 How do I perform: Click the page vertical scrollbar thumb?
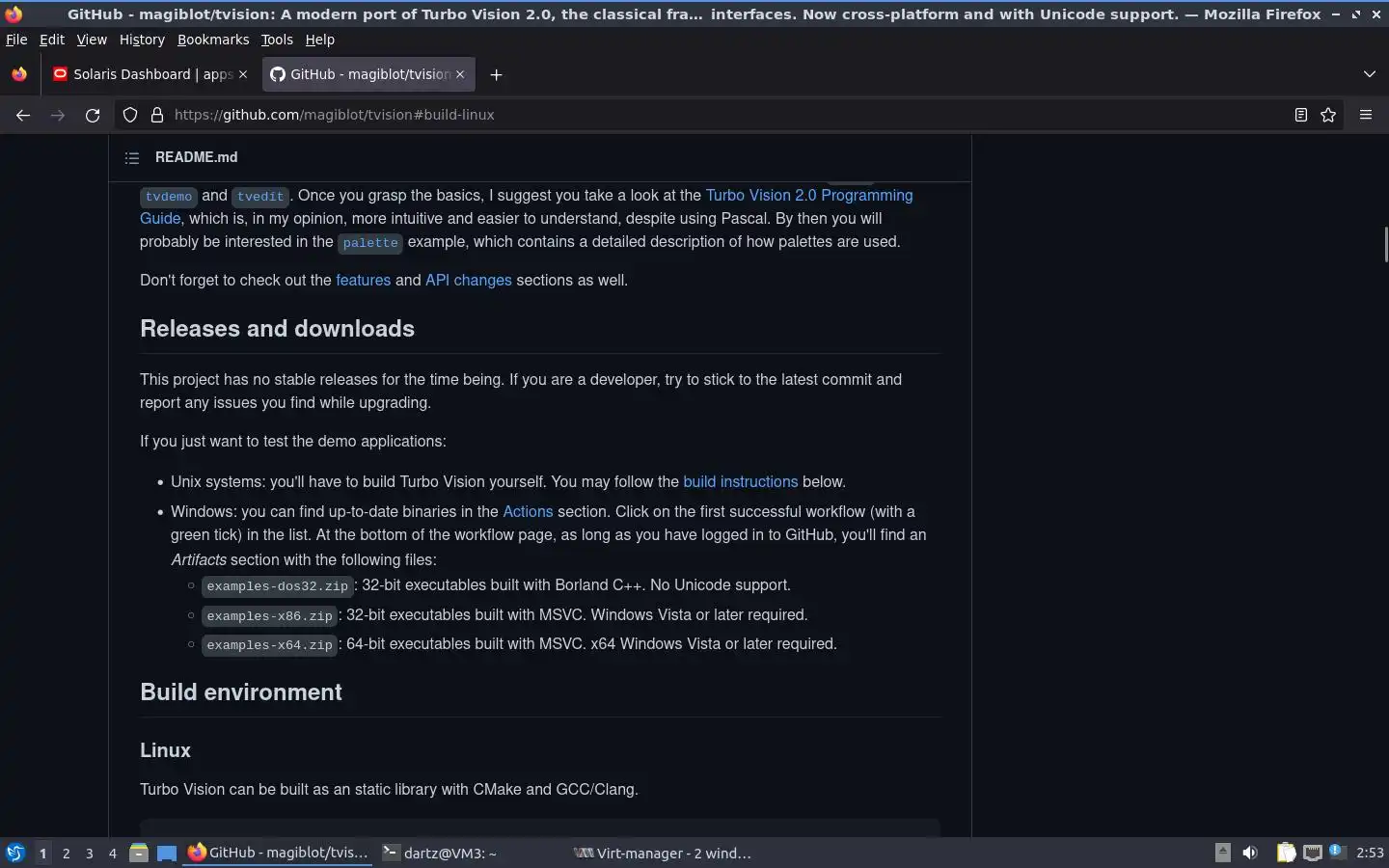click(x=1385, y=244)
